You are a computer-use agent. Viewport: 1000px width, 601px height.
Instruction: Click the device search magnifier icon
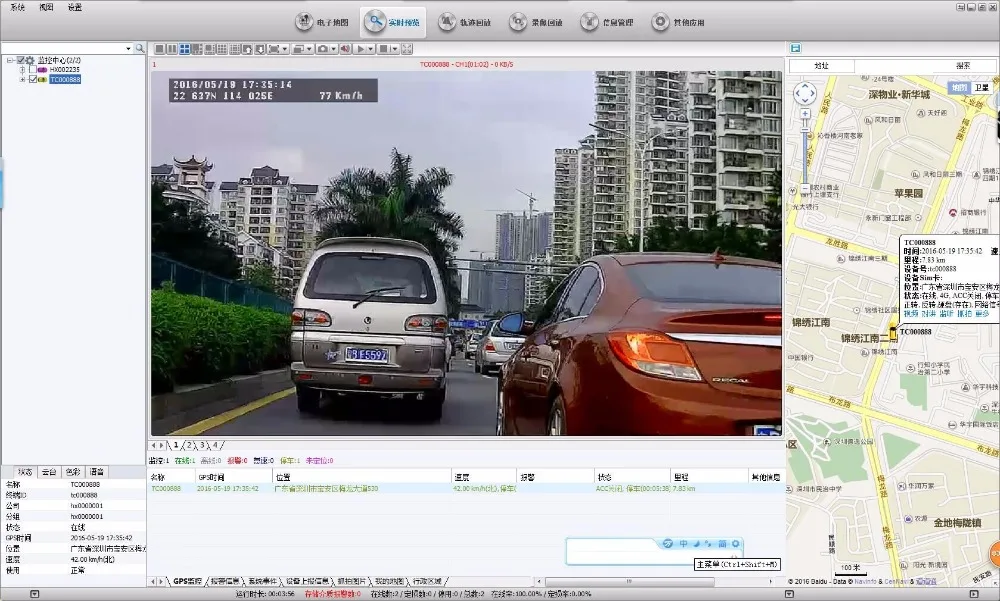(140, 48)
